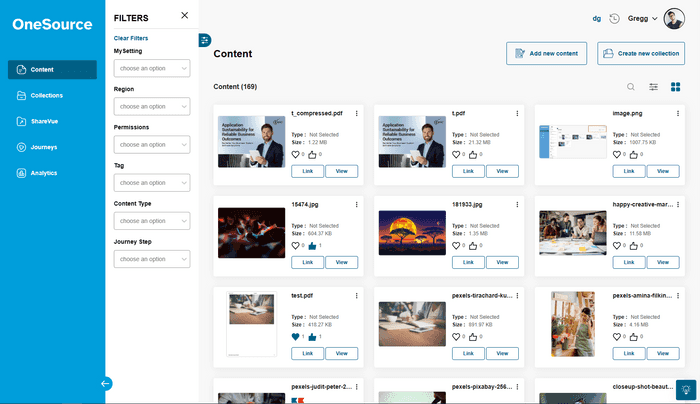Viewport: 700px width, 404px height.
Task: Click the ShareVue icon in sidebar
Action: tap(21, 121)
